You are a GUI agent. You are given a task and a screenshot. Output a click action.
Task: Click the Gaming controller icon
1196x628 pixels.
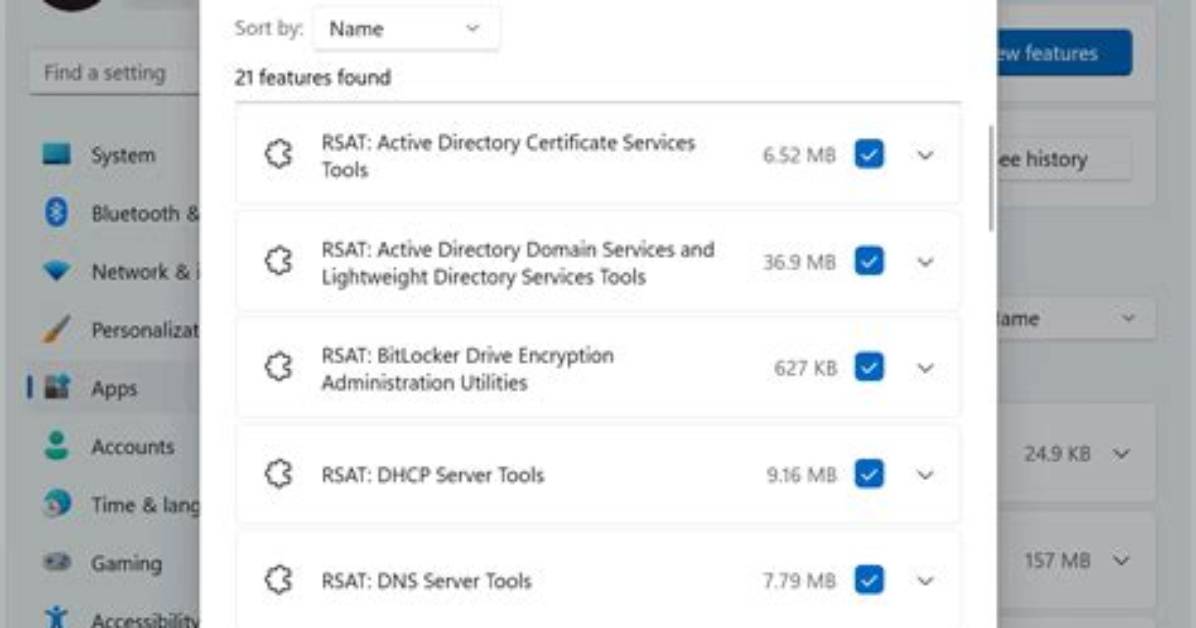(57, 562)
